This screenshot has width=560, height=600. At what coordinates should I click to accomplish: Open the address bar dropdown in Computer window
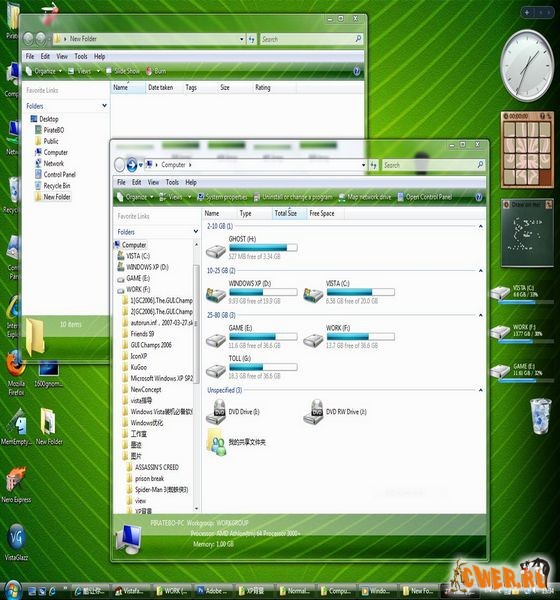(x=363, y=165)
